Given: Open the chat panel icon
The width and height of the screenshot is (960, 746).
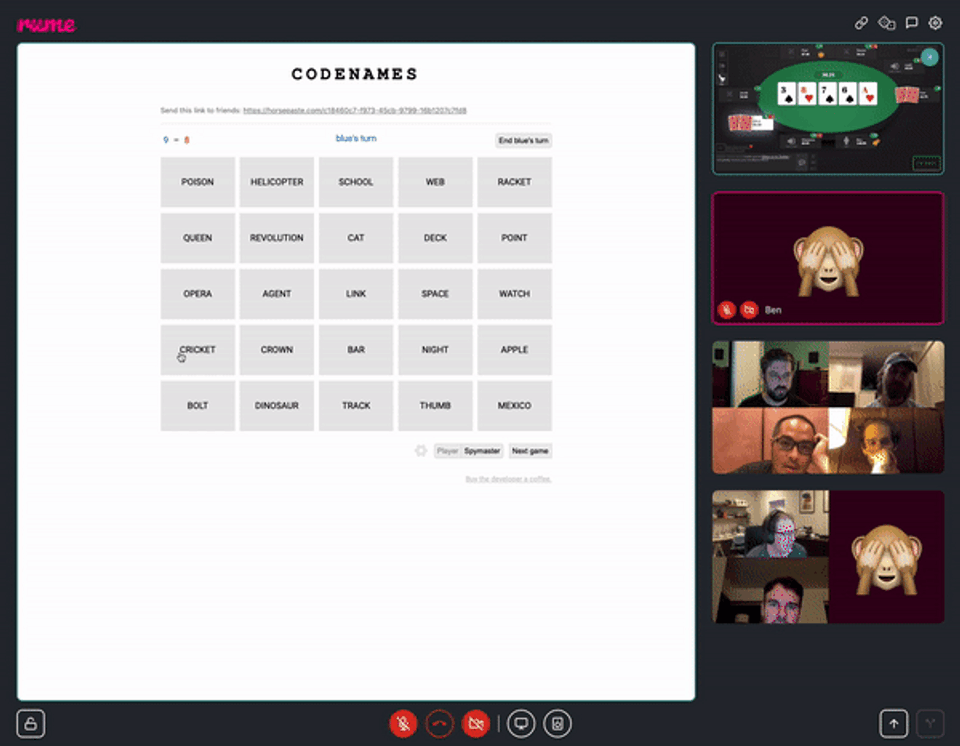Looking at the screenshot, I should click(912, 23).
